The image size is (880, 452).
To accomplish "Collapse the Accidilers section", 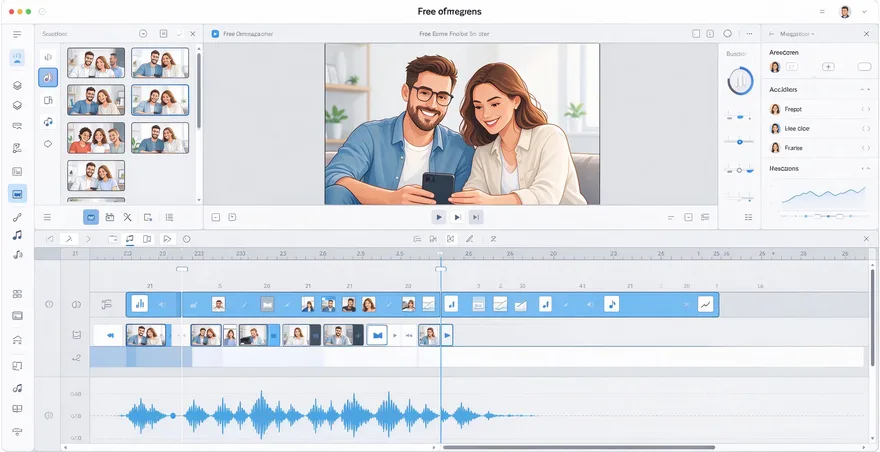I will tap(864, 90).
